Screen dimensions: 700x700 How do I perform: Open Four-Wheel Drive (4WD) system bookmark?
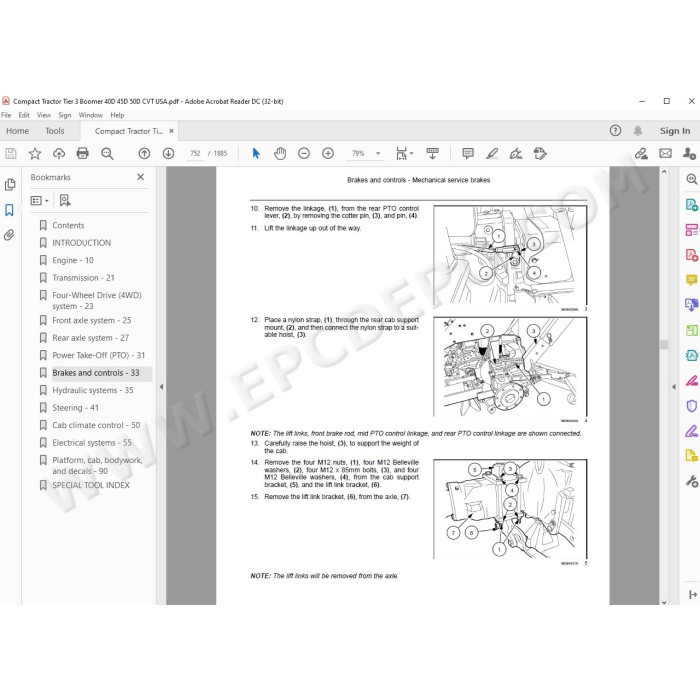(x=97, y=300)
